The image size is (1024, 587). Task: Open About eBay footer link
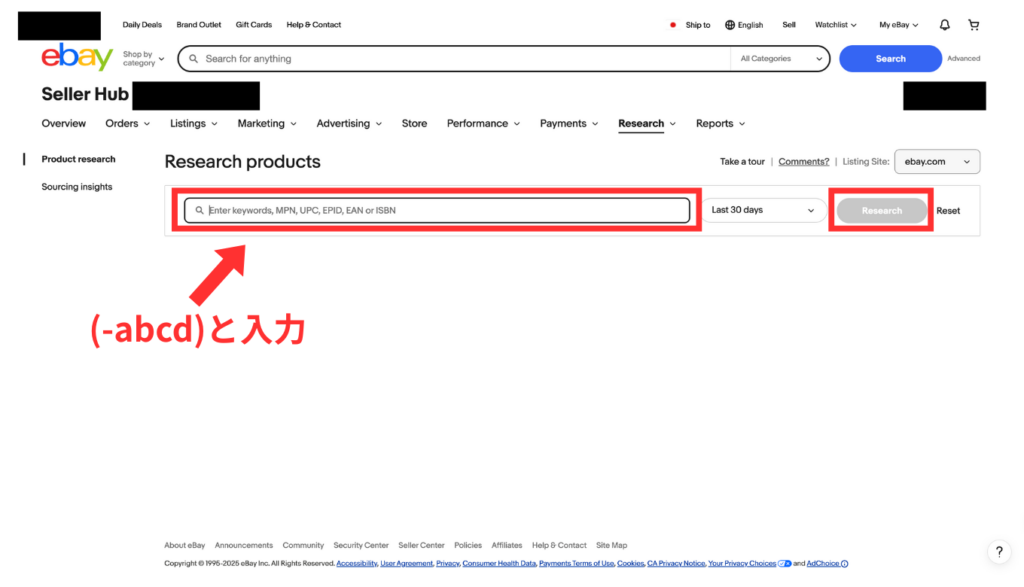click(x=184, y=545)
